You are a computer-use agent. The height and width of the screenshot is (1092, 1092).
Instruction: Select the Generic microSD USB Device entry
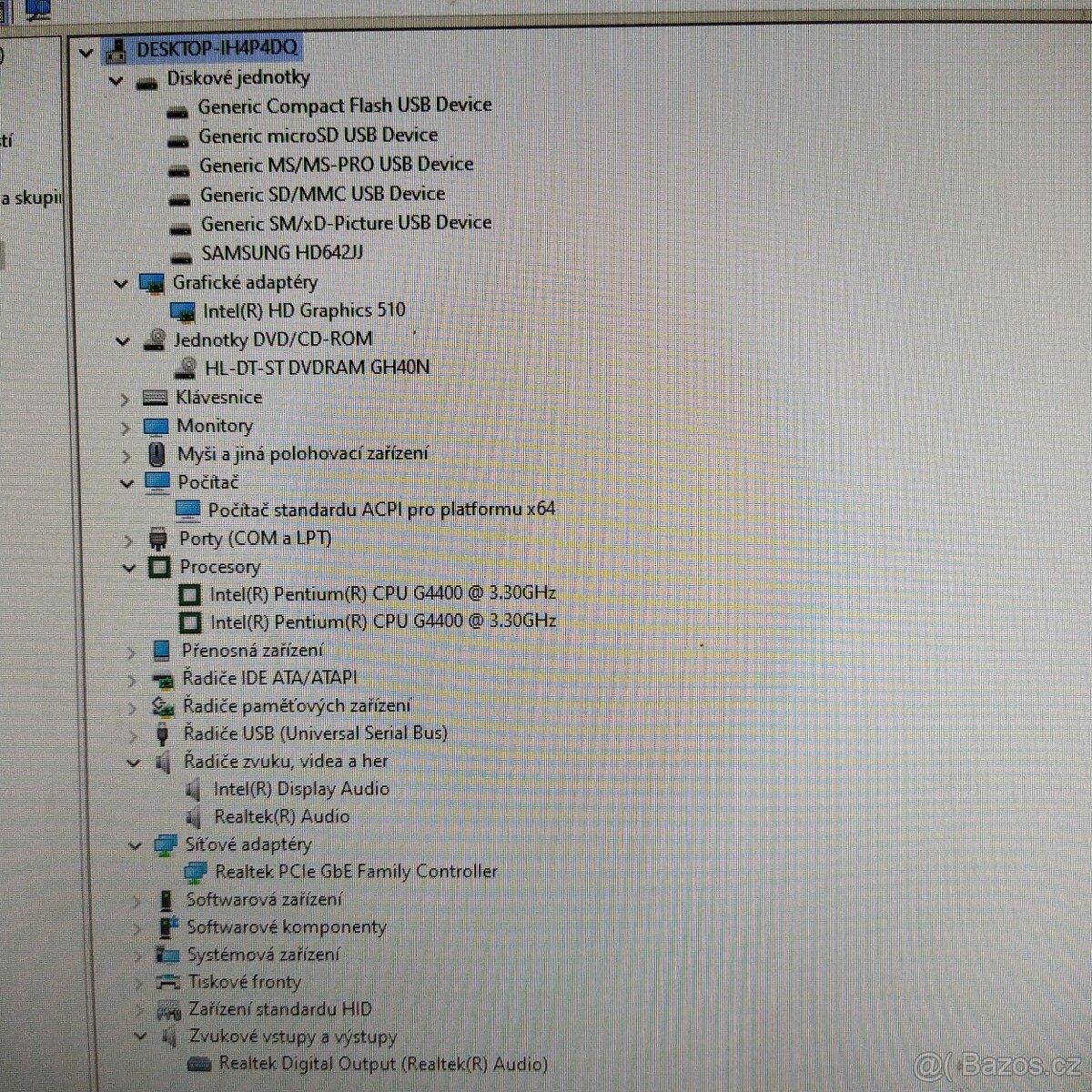click(318, 135)
